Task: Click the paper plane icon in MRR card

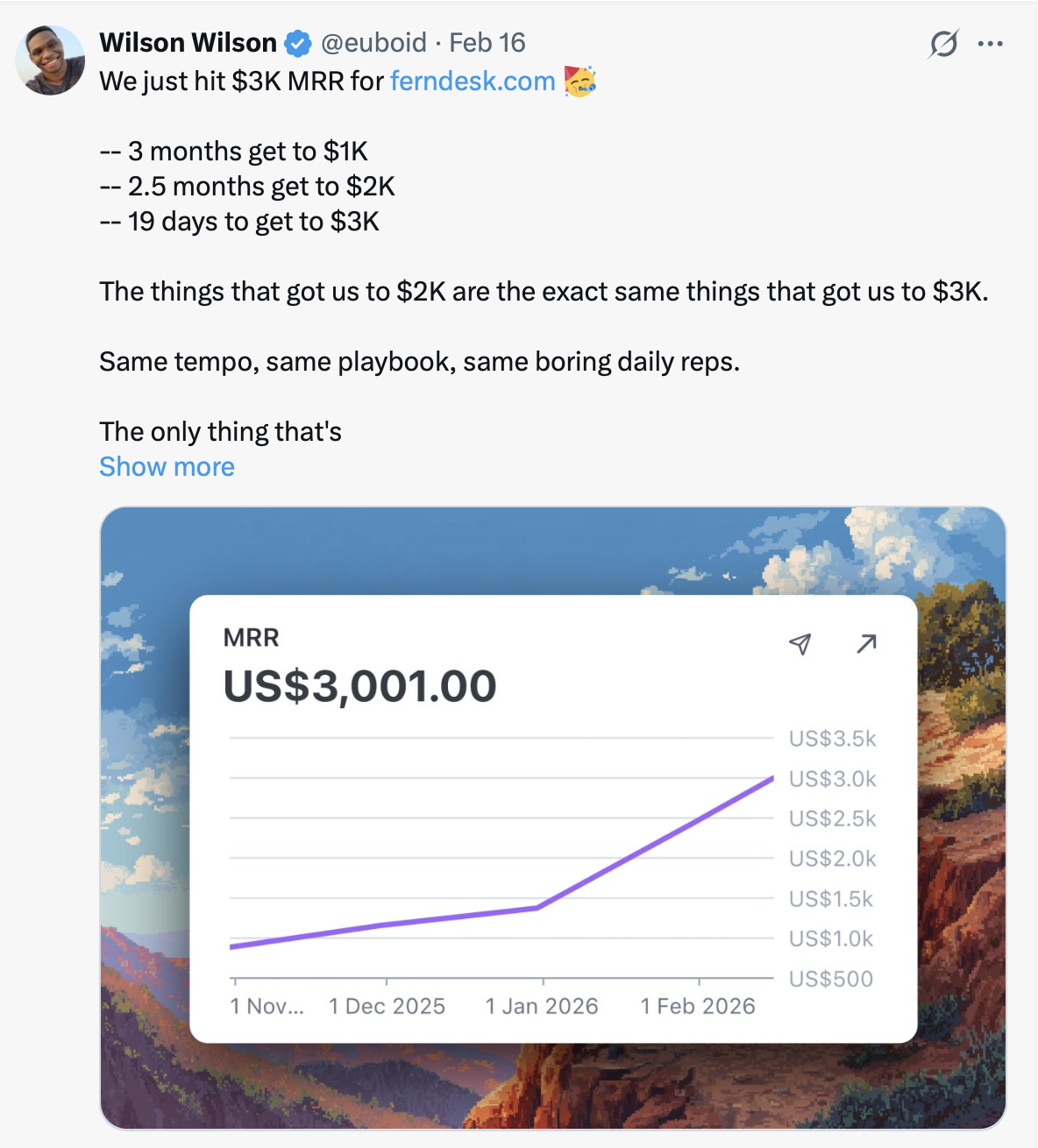Action: [800, 644]
